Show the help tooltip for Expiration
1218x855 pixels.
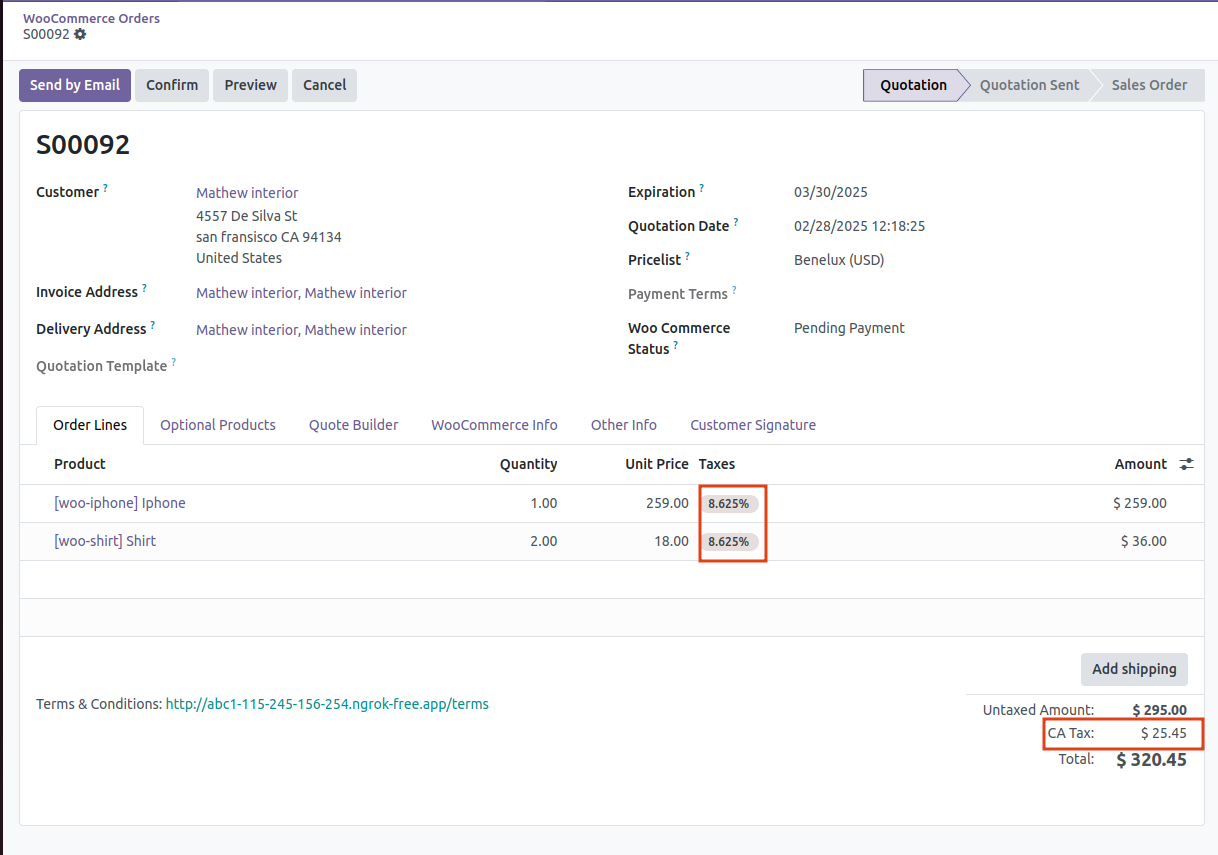(x=701, y=187)
